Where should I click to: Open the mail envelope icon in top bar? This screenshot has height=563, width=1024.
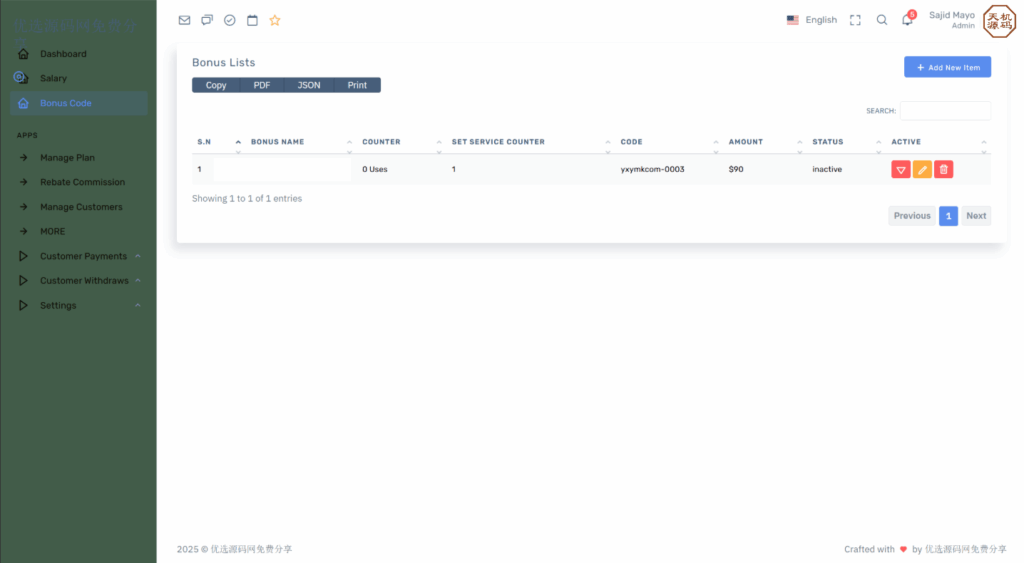point(184,20)
